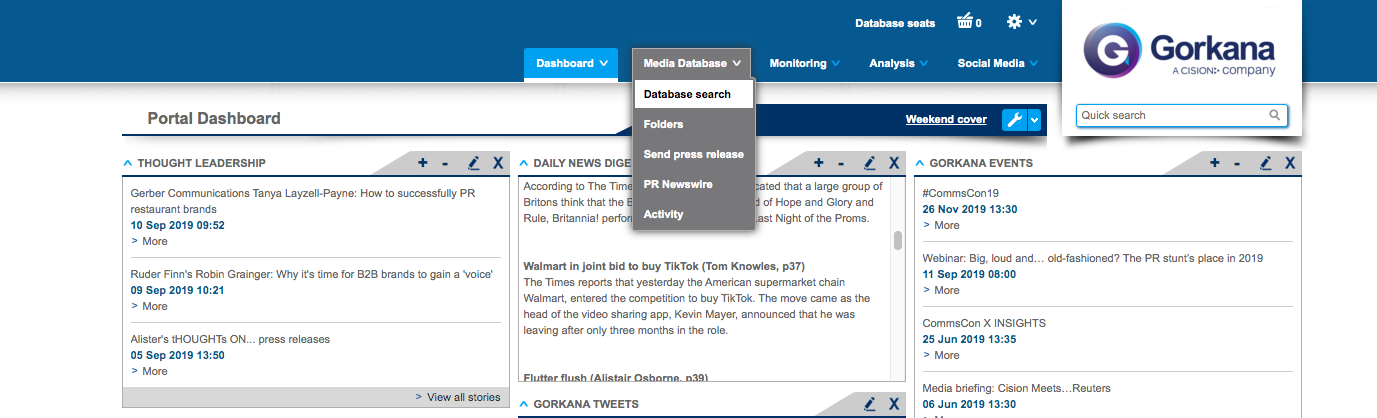Image resolution: width=1377 pixels, height=418 pixels.
Task: Collapse Gorkana Events with its caret
Action: tap(920, 163)
